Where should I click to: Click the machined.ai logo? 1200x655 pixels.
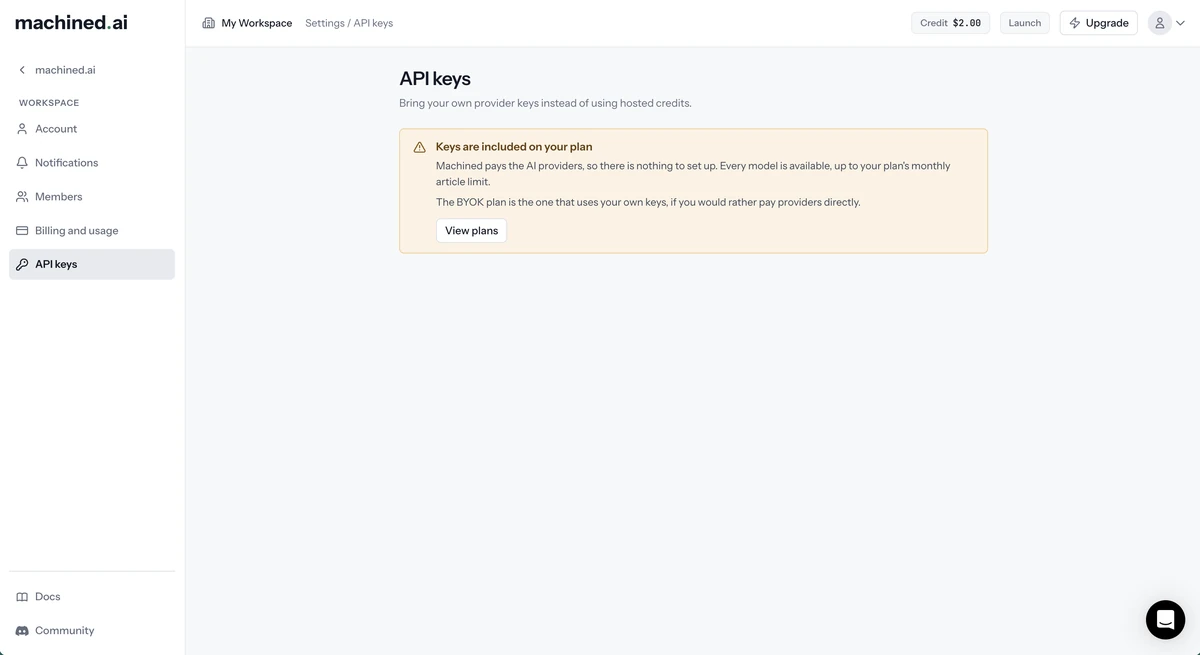[x=71, y=22]
